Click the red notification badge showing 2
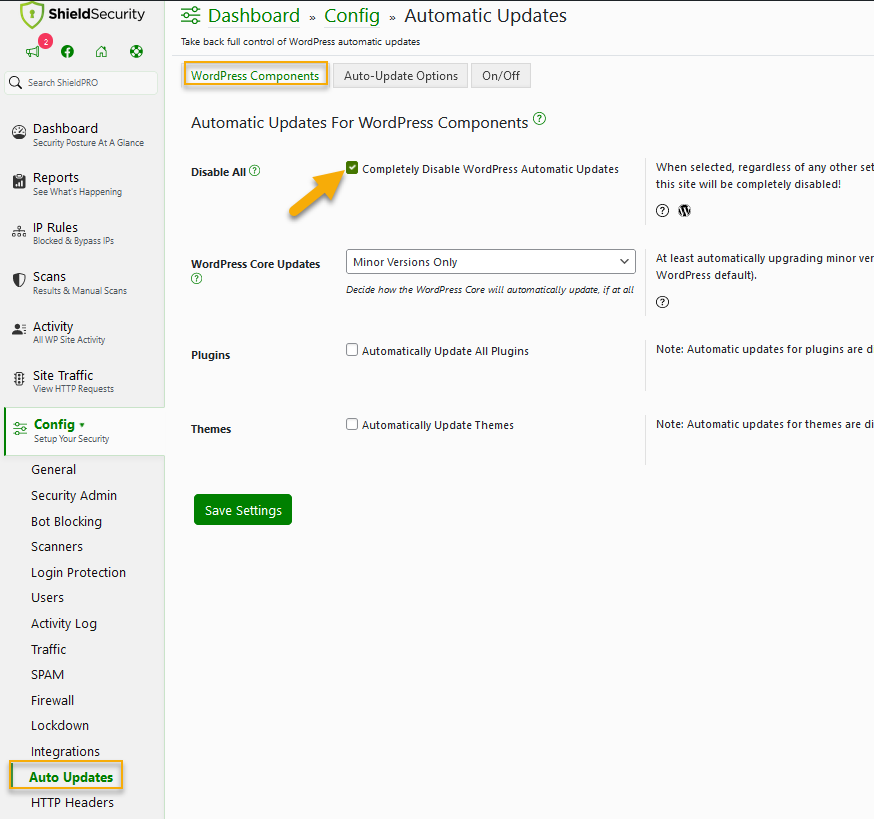This screenshot has width=874, height=819. coord(46,41)
